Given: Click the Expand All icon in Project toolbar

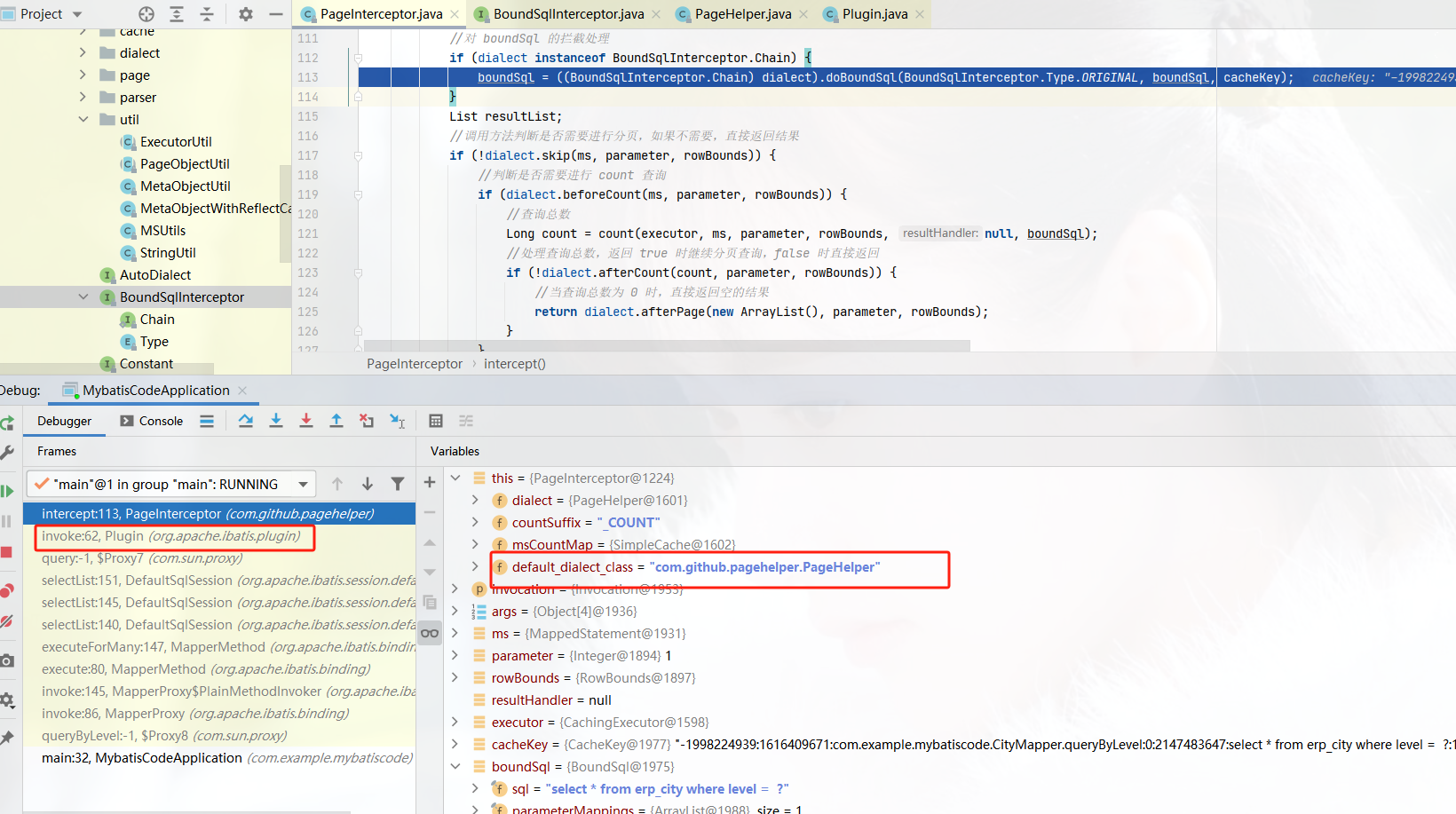Looking at the screenshot, I should pos(177,14).
